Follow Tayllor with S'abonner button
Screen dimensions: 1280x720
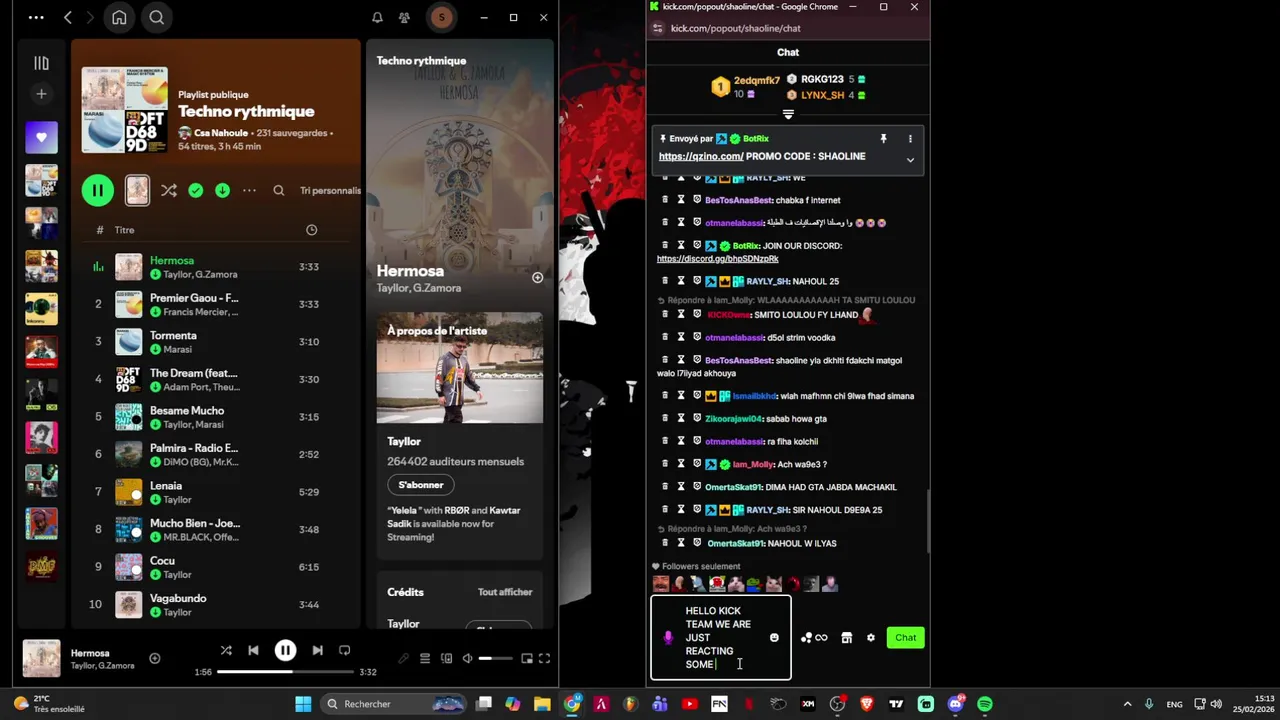(421, 485)
